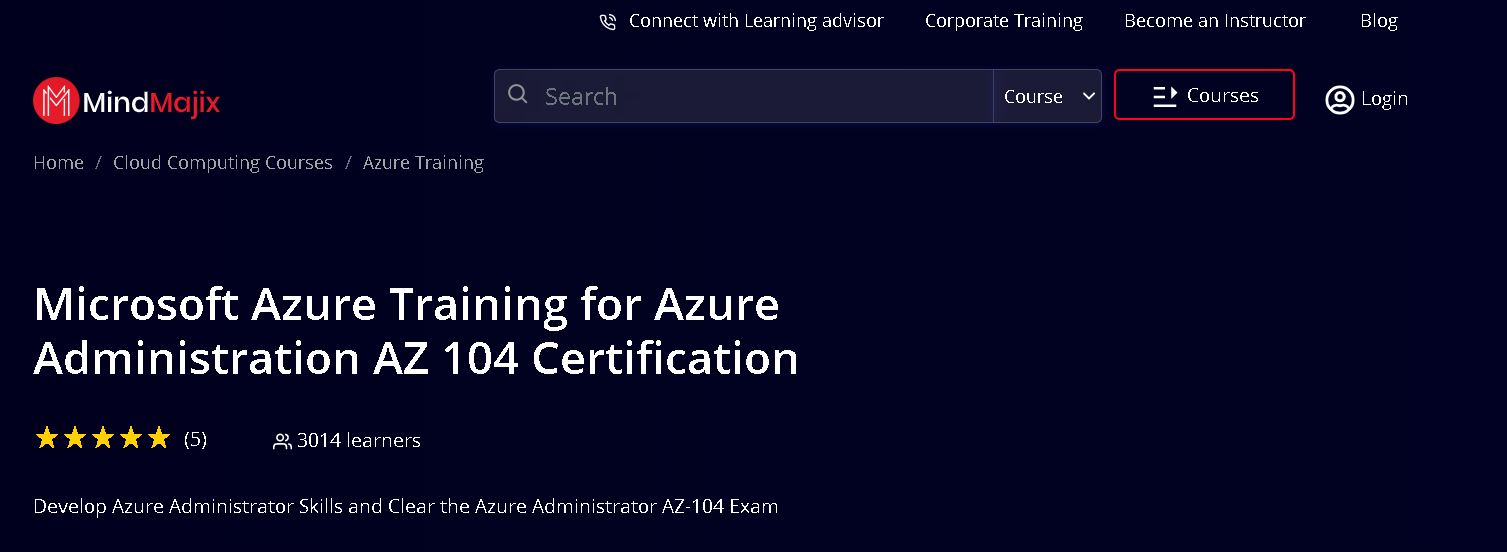This screenshot has width=1507, height=552.
Task: Visit the Blog link
Action: (x=1379, y=21)
